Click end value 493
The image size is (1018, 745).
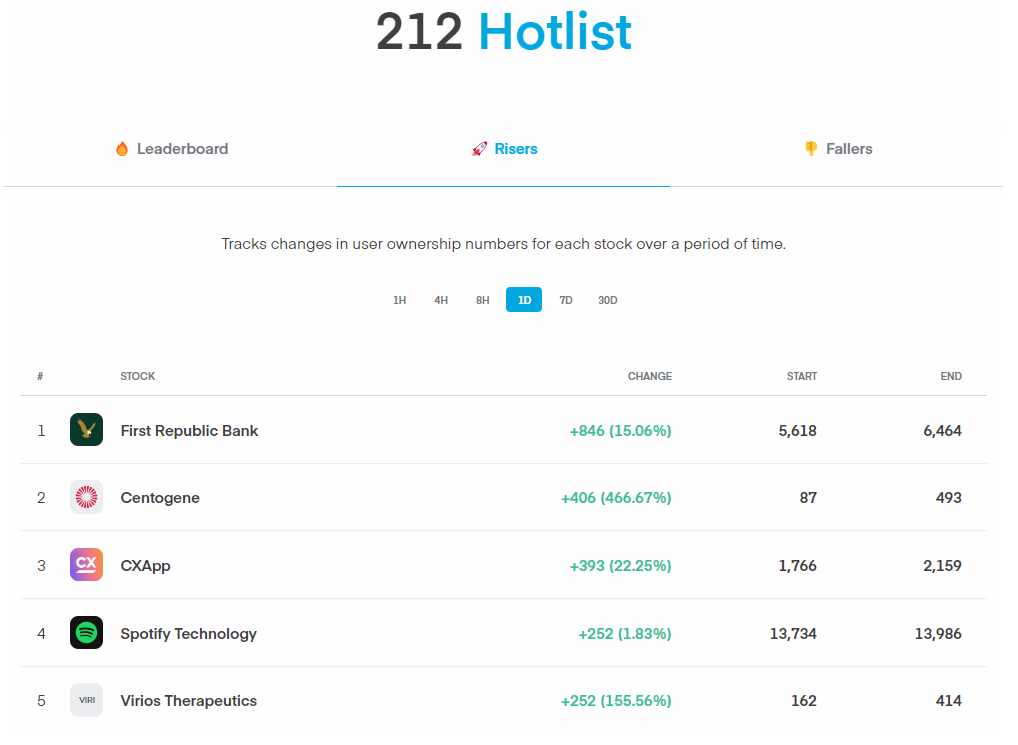coord(949,498)
